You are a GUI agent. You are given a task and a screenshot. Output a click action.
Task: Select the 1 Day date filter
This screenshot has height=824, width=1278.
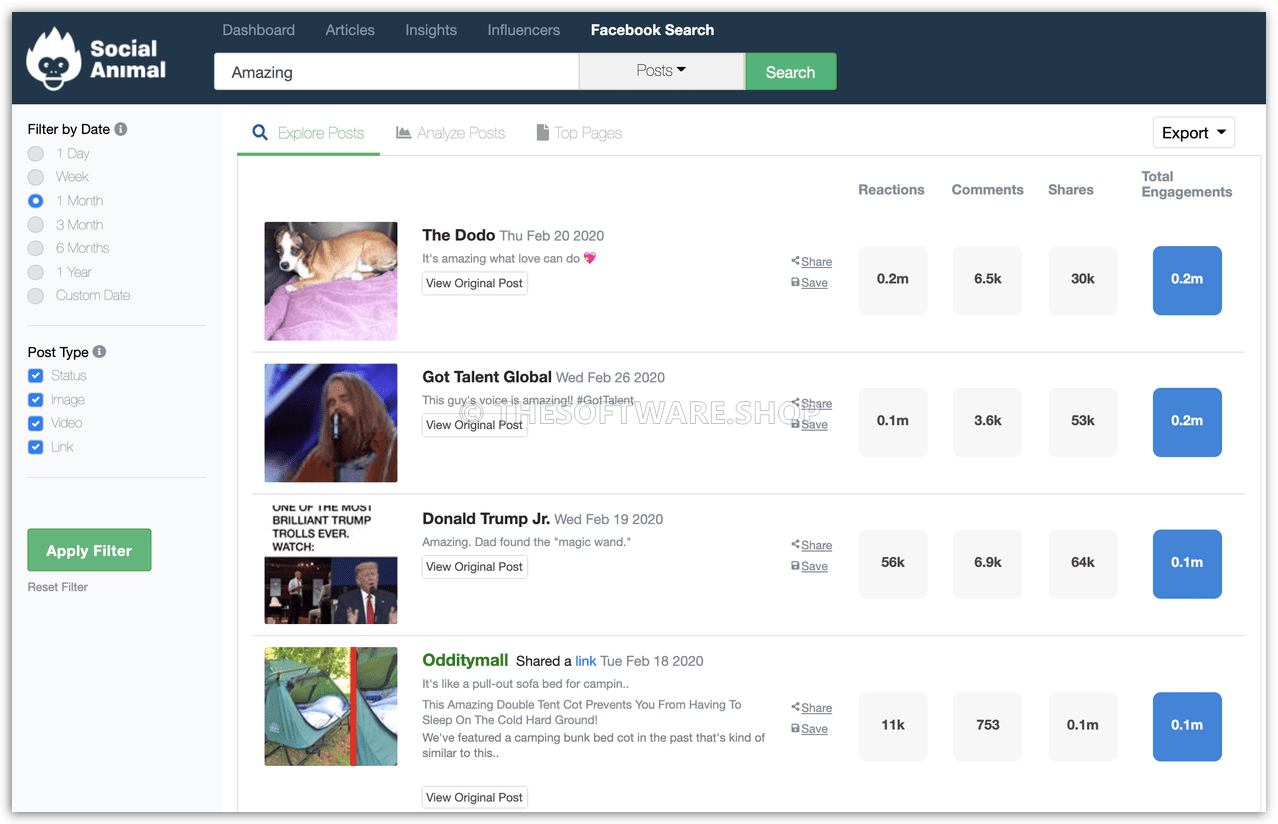pyautogui.click(x=36, y=154)
